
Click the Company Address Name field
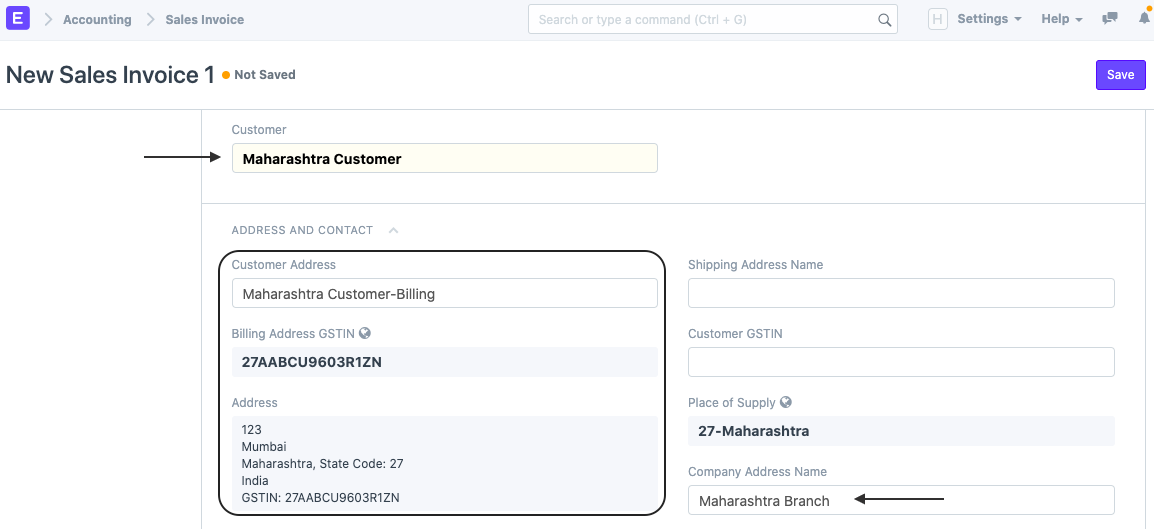[900, 500]
